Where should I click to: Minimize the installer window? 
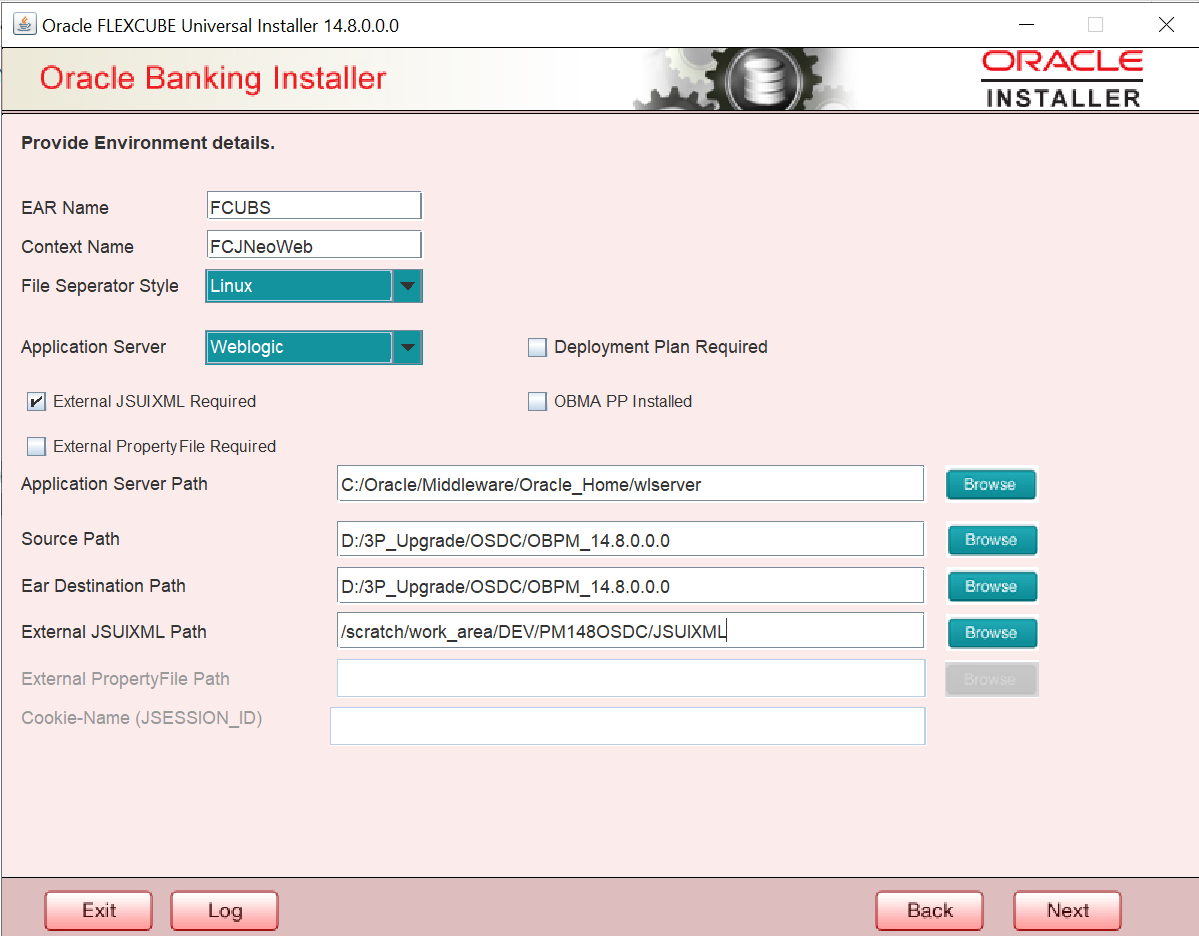pyautogui.click(x=1026, y=24)
